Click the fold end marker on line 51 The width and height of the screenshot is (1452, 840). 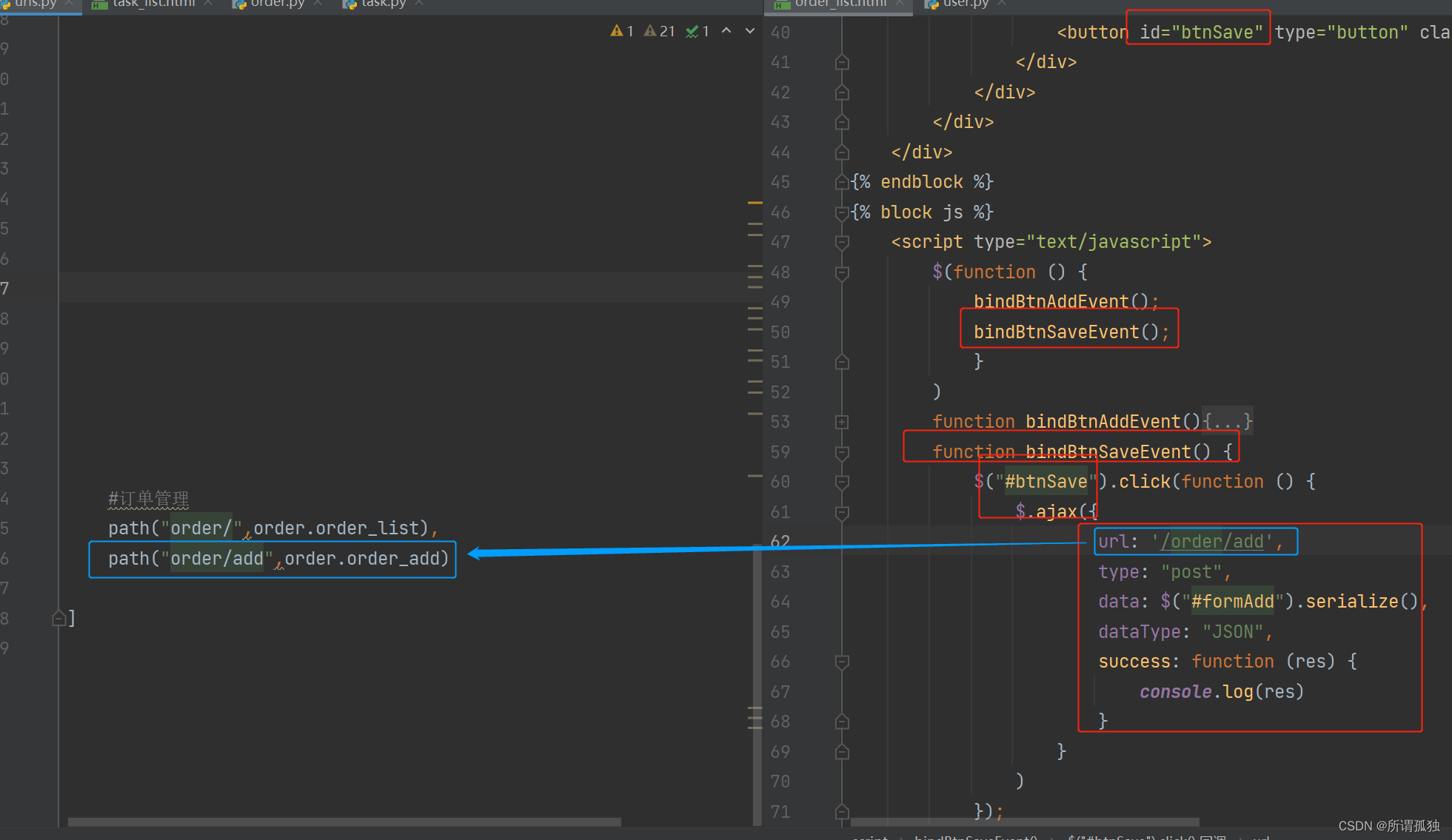(842, 362)
